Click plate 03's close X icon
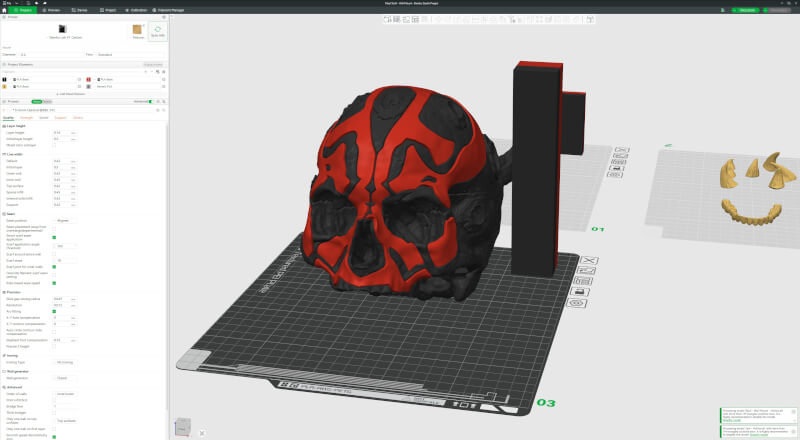Screen dimensions: 800x440 [x=588, y=260]
